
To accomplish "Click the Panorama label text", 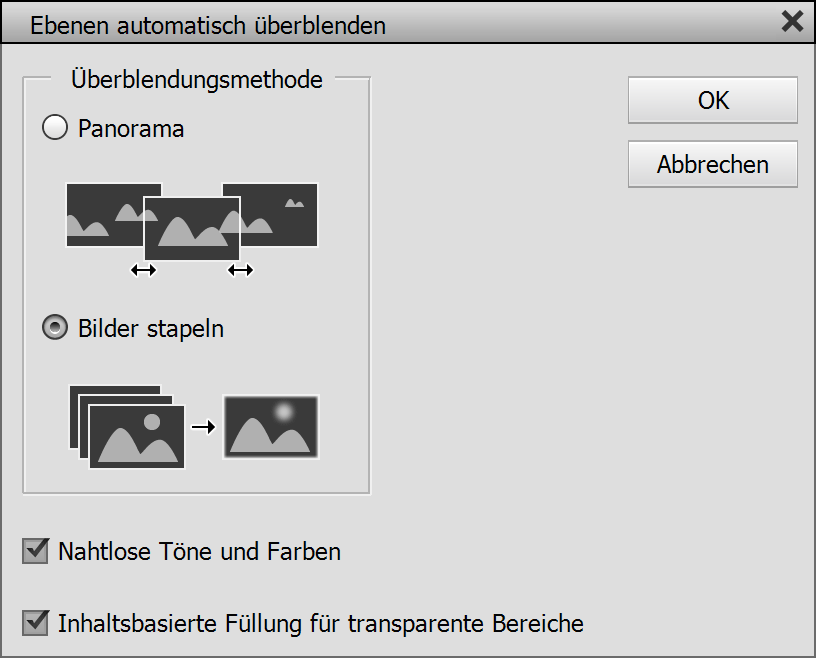I will pyautogui.click(x=131, y=129).
